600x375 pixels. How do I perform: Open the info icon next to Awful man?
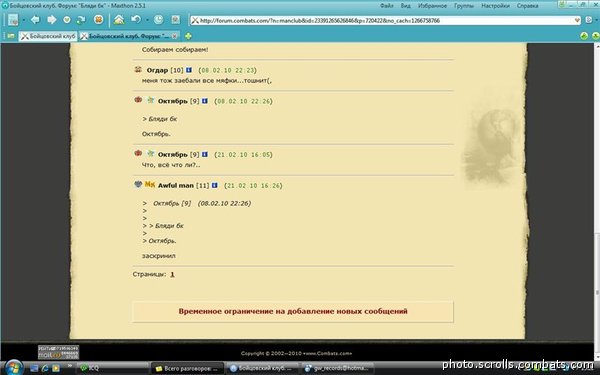[x=215, y=186]
